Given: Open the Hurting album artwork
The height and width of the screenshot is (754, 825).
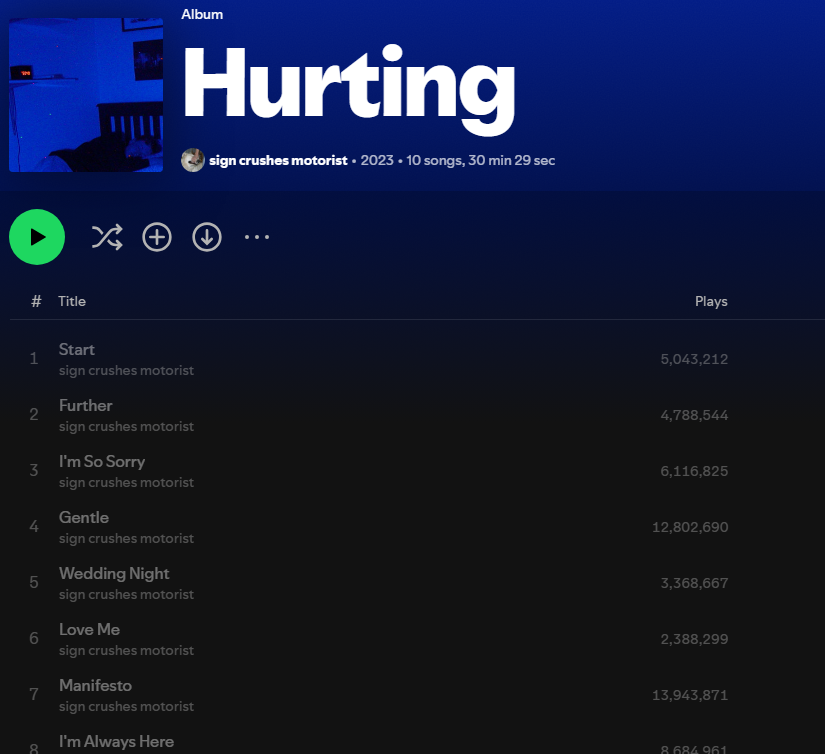Looking at the screenshot, I should click(86, 93).
